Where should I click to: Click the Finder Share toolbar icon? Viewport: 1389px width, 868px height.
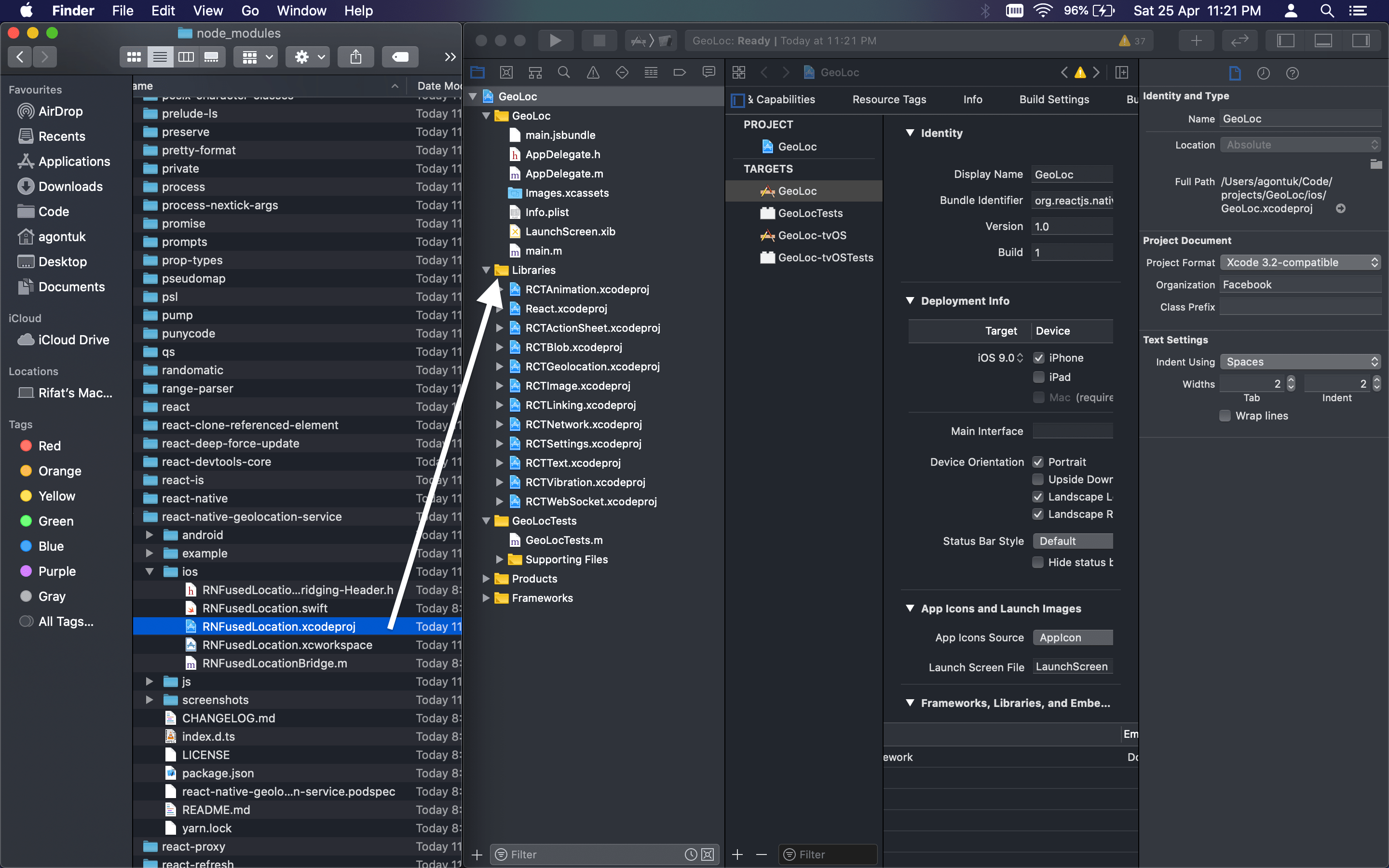[x=355, y=57]
